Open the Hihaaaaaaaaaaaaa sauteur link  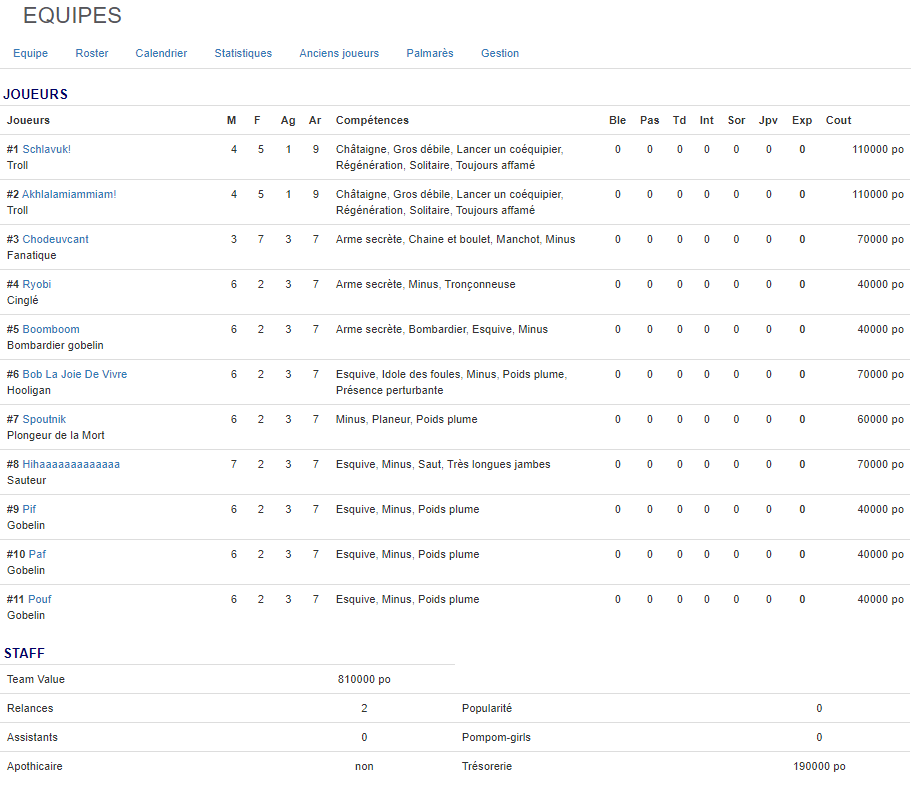pyautogui.click(x=71, y=464)
